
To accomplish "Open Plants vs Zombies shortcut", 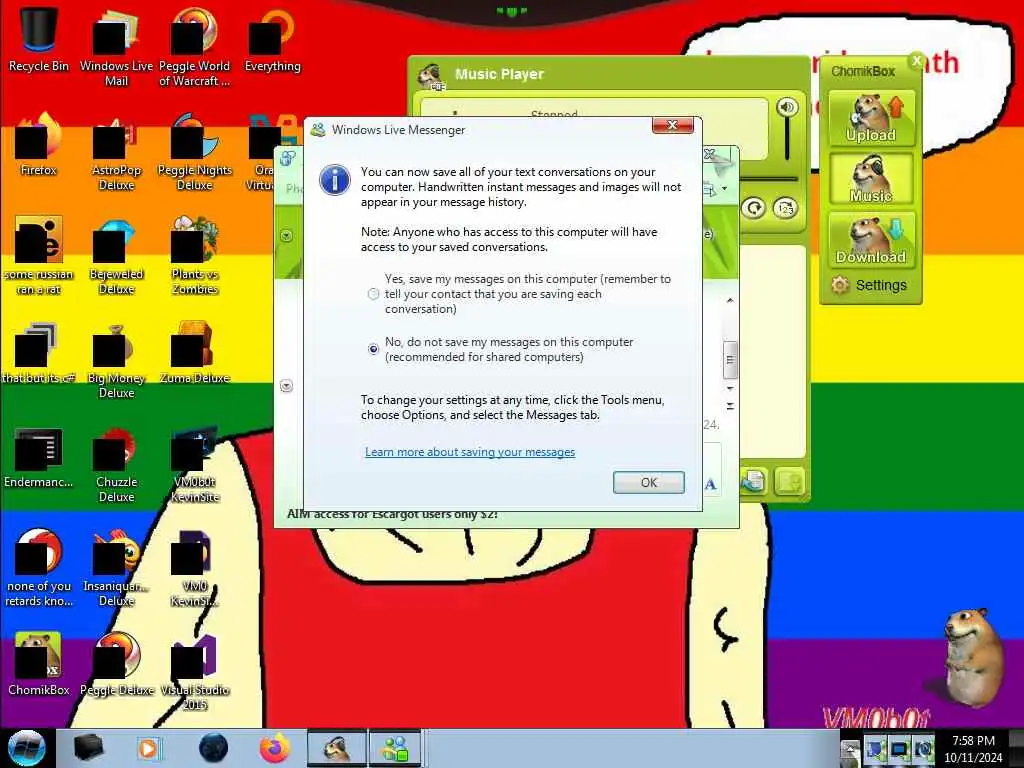I will (x=195, y=255).
